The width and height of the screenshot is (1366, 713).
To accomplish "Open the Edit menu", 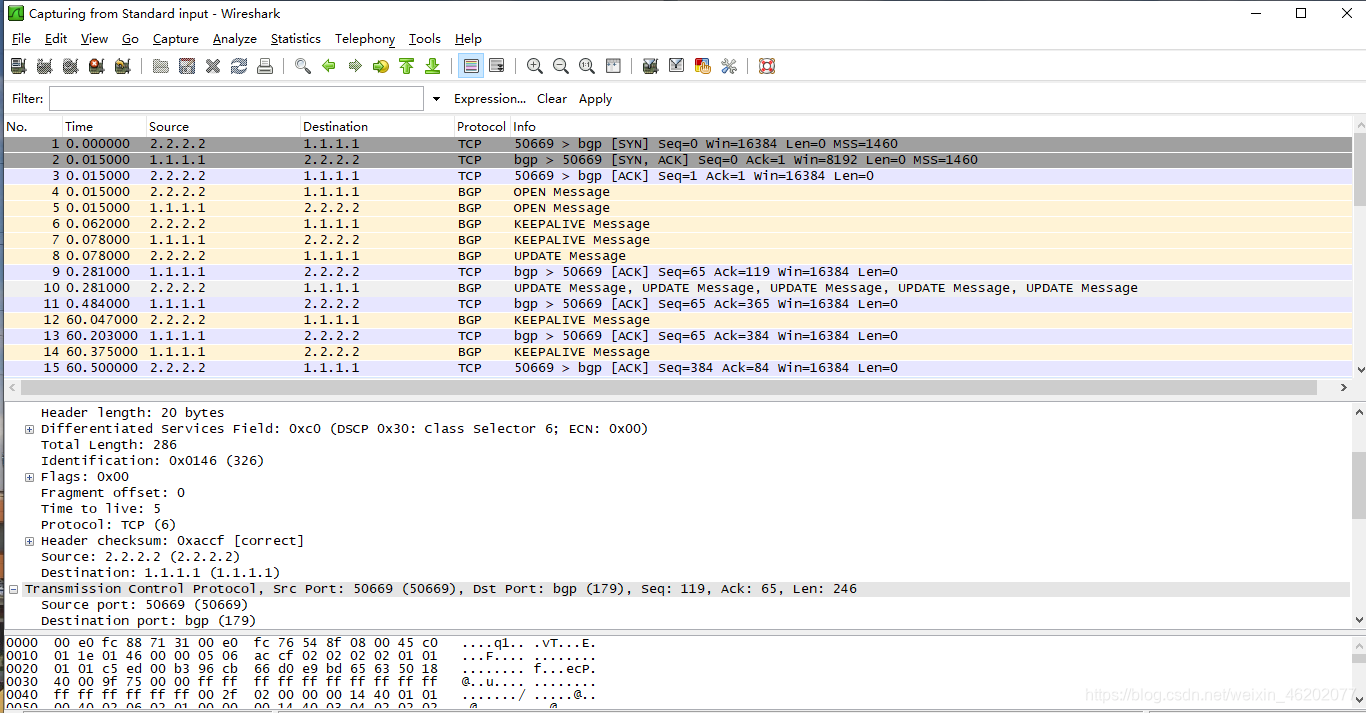I will click(x=56, y=39).
